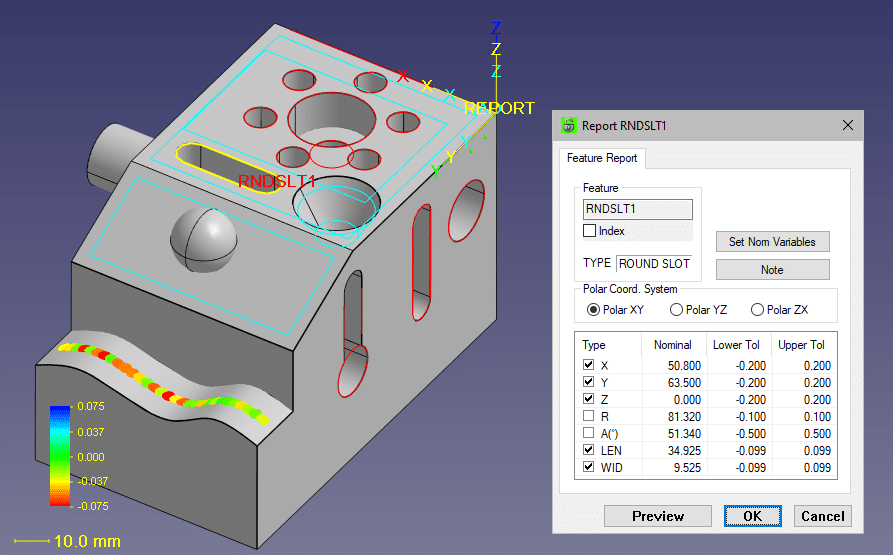
Task: Click the RNDSLT1 feature name field
Action: tap(637, 209)
